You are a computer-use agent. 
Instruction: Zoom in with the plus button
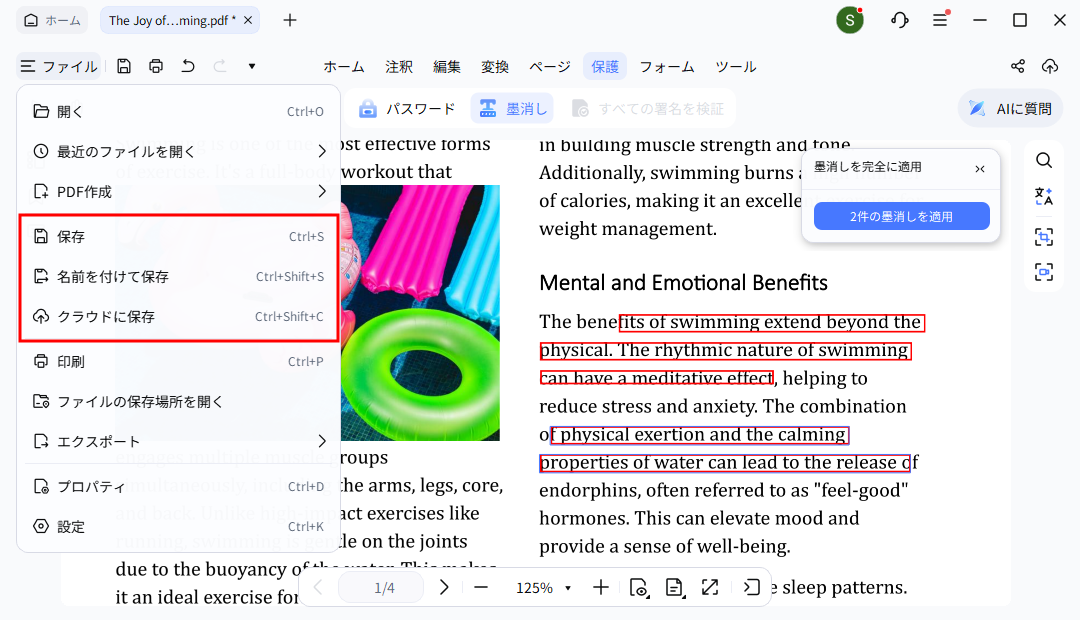tap(601, 588)
